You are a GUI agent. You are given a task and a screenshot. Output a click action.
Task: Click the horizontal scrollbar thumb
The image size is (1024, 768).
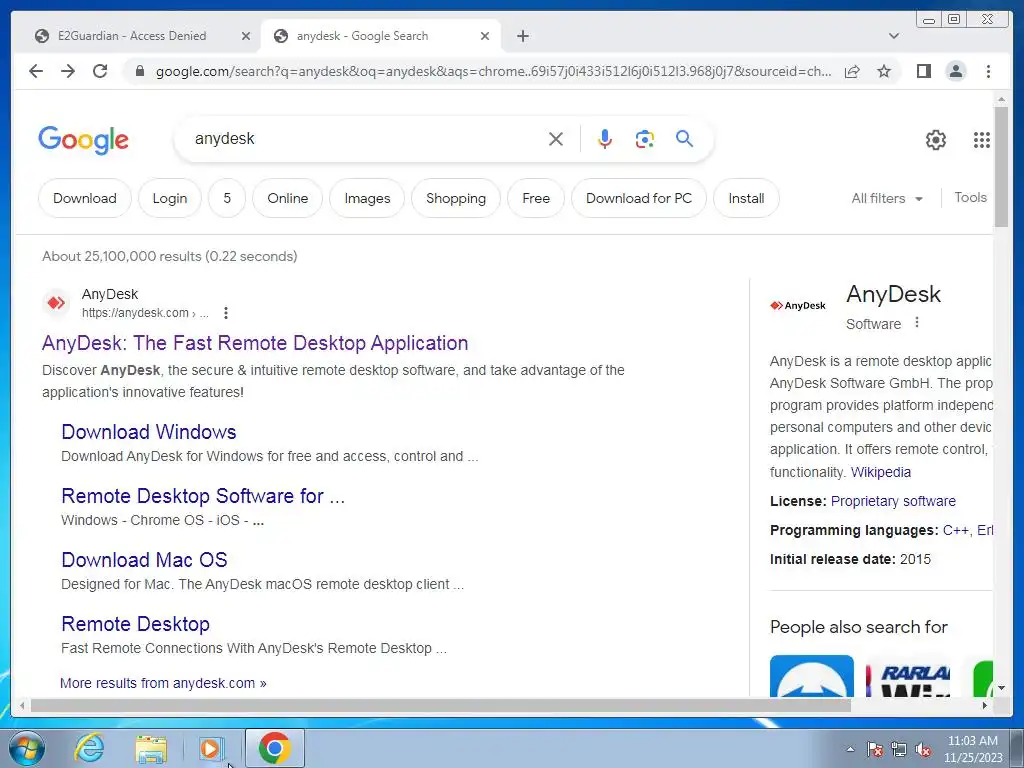(441, 705)
